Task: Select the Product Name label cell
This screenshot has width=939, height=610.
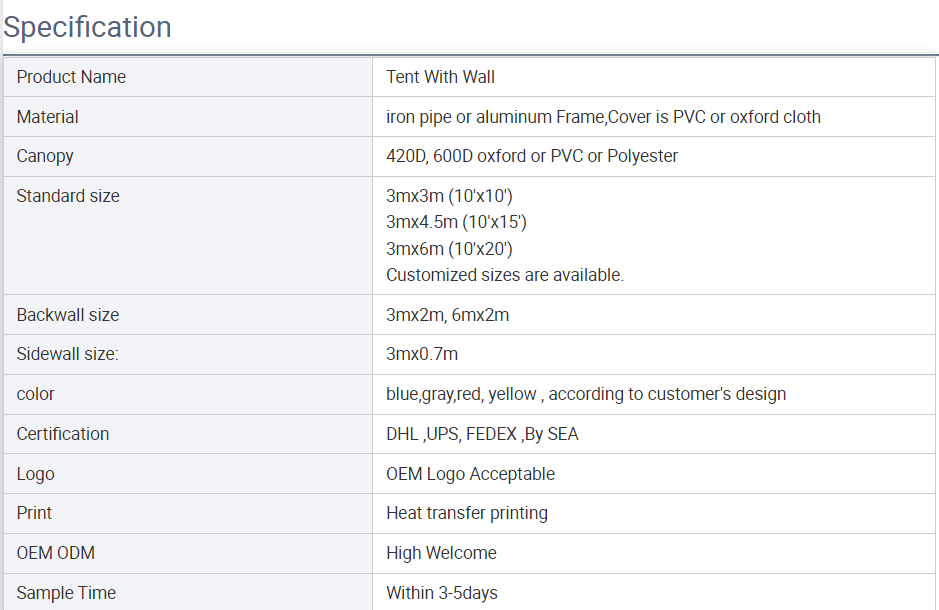Action: (188, 77)
